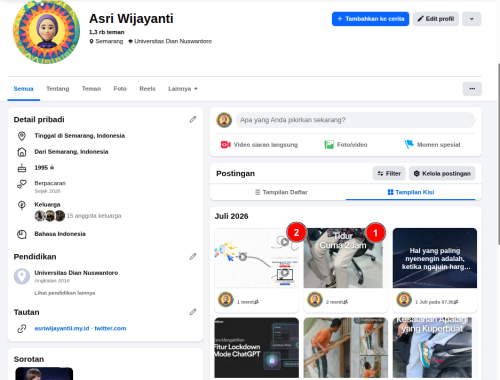Open the three-dot profile options menu
This screenshot has width=500, height=380.
click(x=472, y=89)
